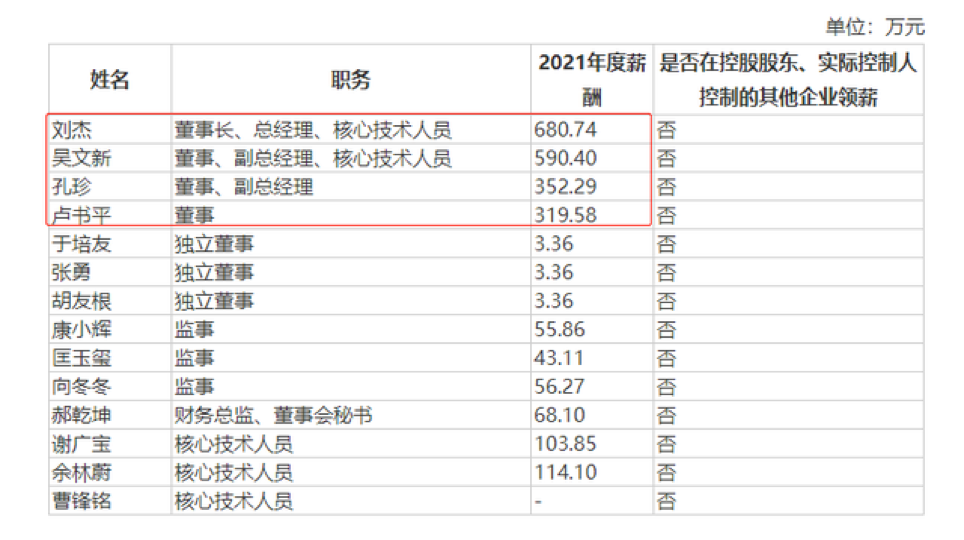This screenshot has height=540, width=964.
Task: Select salary value 55.86
Action: (560, 330)
